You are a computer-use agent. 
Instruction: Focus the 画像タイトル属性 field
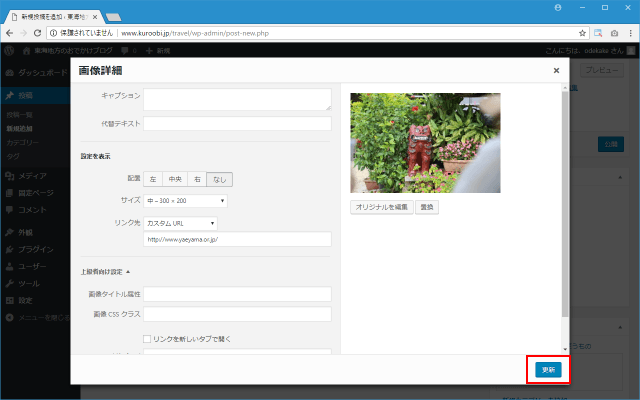click(x=237, y=294)
